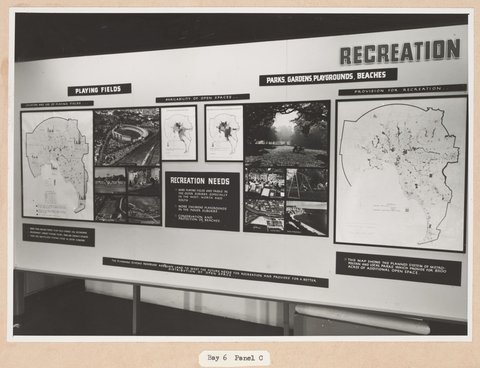480x368 pixels.
Task: Click the large RECREATION title lettering
Action: click(400, 51)
